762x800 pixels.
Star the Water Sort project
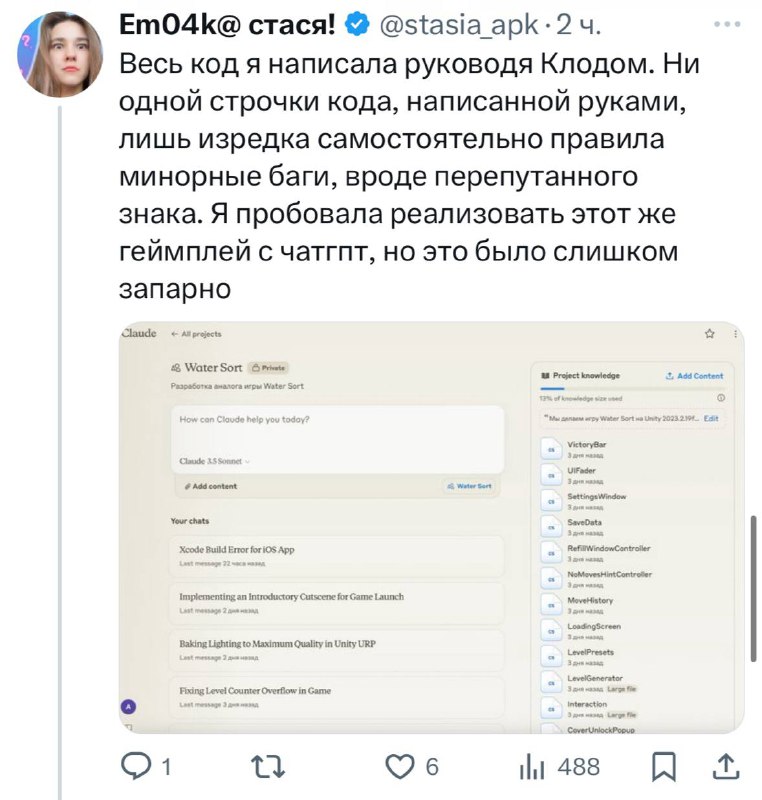(x=709, y=333)
